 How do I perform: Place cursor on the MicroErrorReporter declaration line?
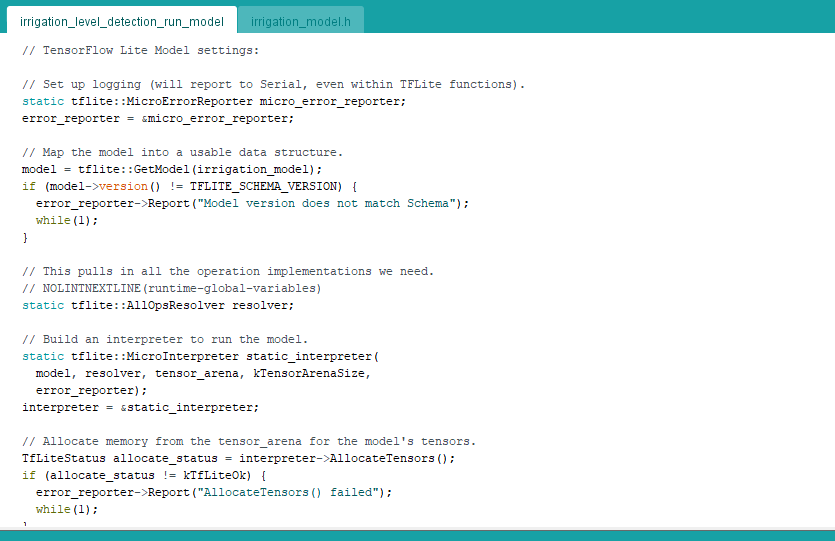pos(214,101)
